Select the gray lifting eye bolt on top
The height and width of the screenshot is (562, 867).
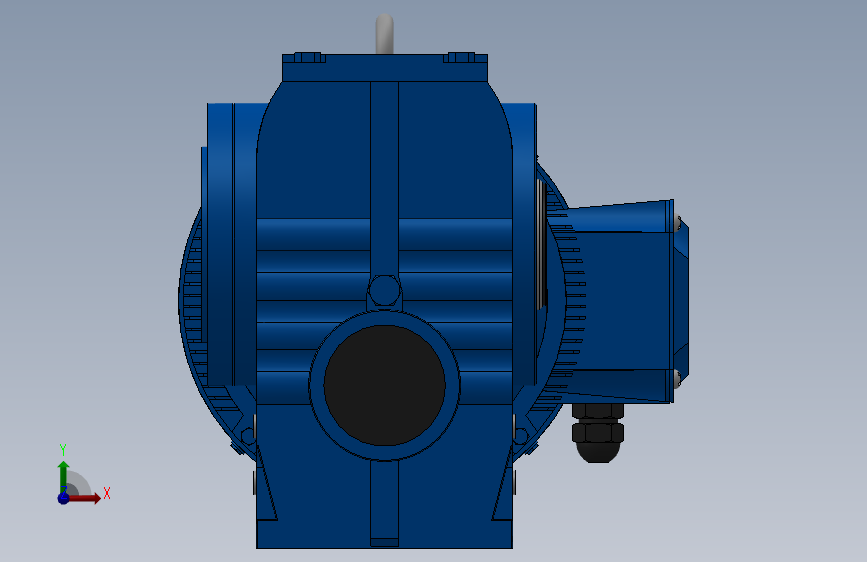click(x=384, y=34)
